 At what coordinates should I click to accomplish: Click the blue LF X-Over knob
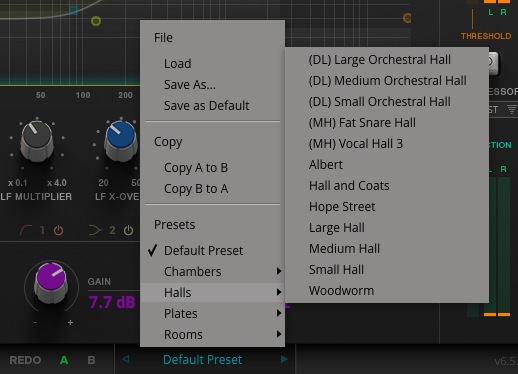point(121,141)
